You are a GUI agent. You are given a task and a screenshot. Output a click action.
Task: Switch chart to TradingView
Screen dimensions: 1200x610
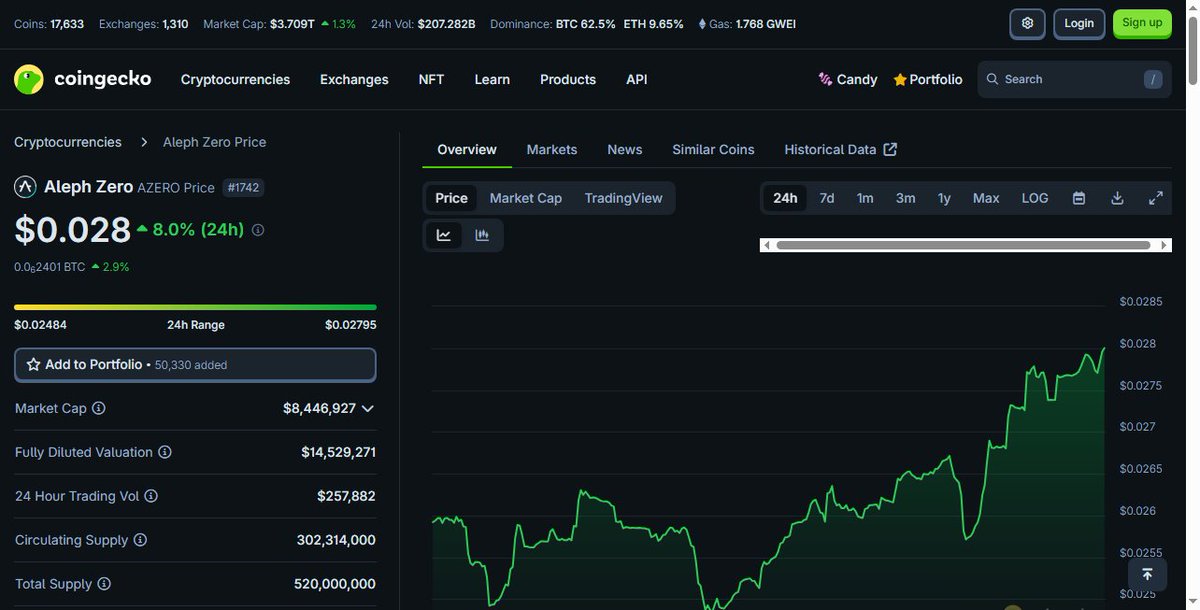pos(624,198)
